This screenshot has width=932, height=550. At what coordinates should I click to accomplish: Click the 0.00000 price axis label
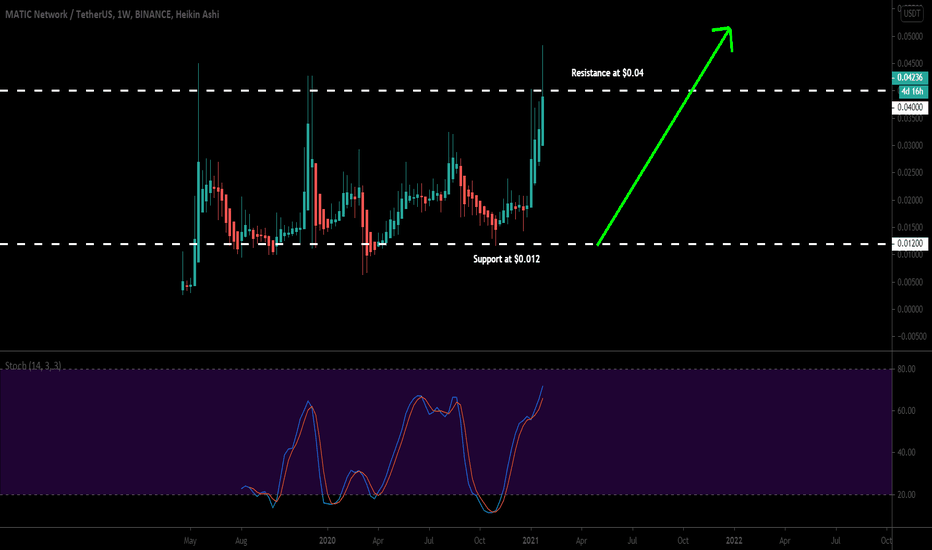(910, 309)
